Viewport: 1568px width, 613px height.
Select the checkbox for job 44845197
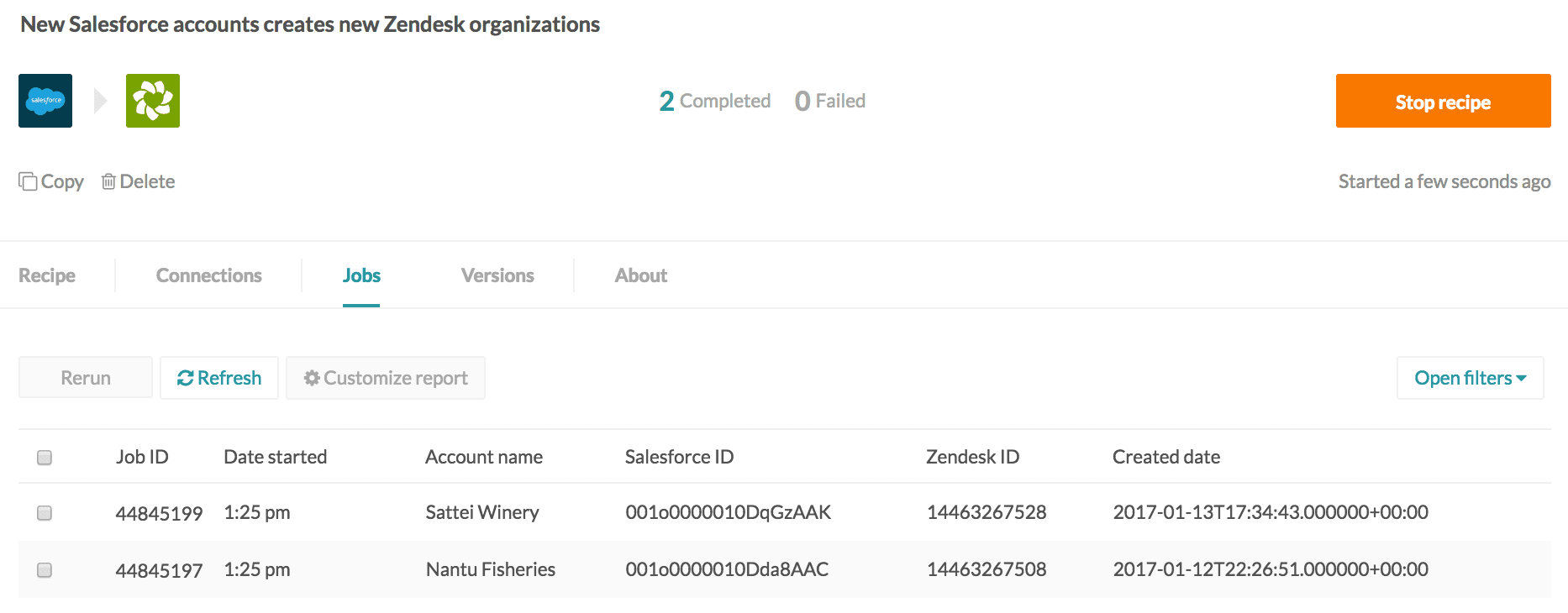click(x=45, y=570)
